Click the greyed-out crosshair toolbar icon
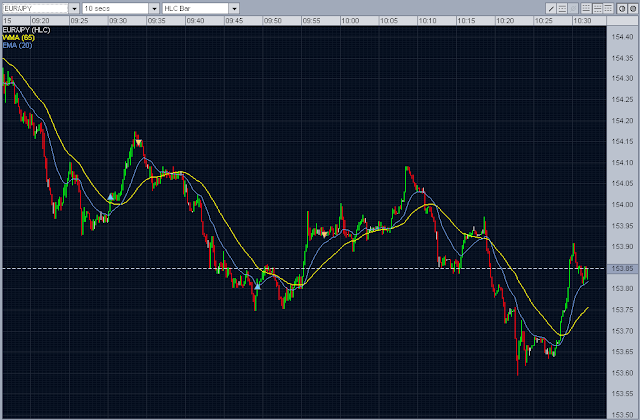 tap(573, 8)
